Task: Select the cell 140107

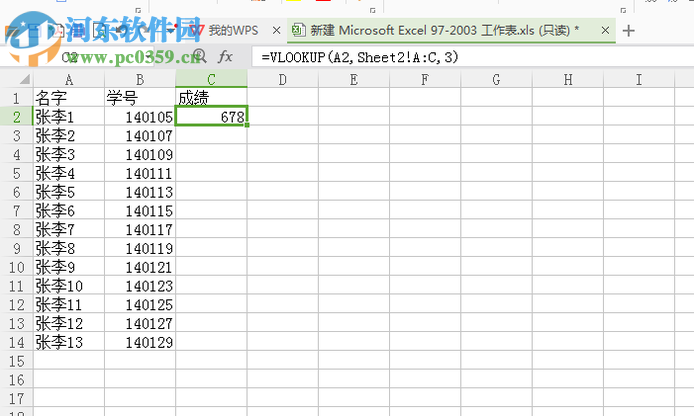Action: point(140,135)
